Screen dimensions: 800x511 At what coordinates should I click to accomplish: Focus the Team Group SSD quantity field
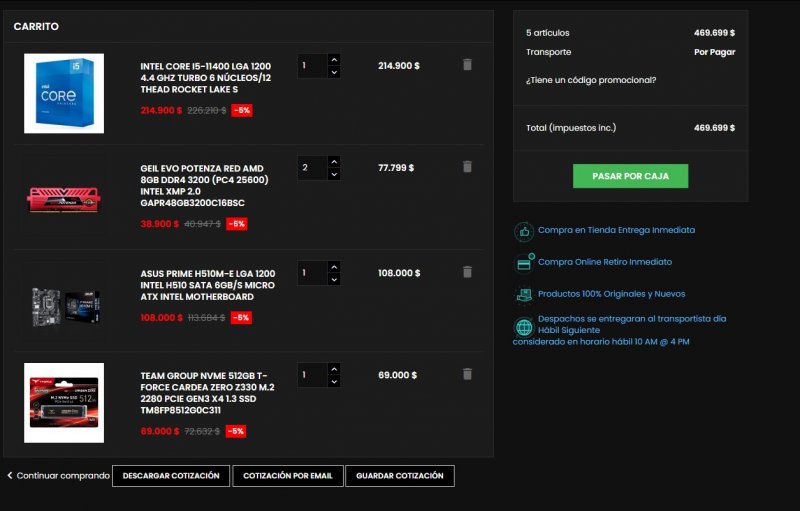[312, 375]
